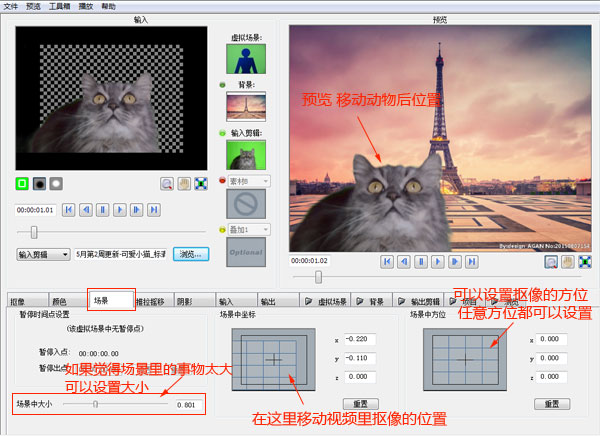This screenshot has height=436, width=600.
Task: Click the input timecode field 00:00:01.01
Action: tap(35, 210)
